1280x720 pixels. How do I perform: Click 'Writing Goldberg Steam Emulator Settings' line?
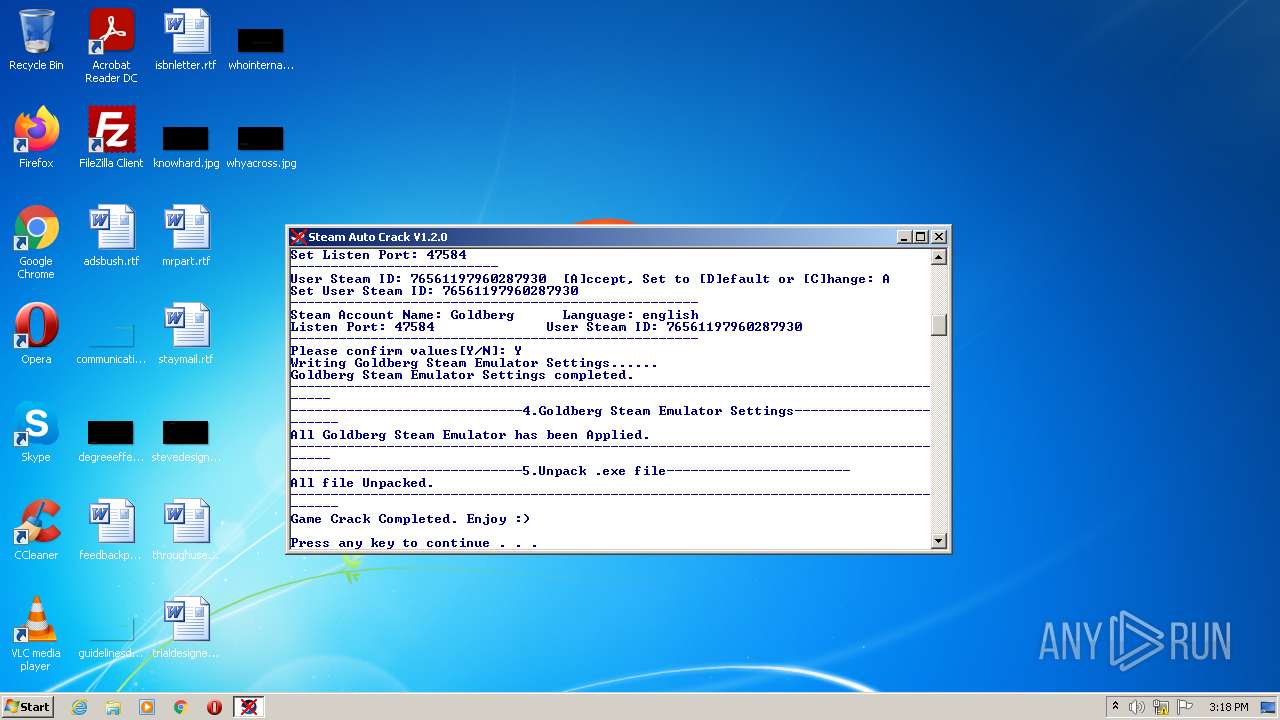(474, 363)
